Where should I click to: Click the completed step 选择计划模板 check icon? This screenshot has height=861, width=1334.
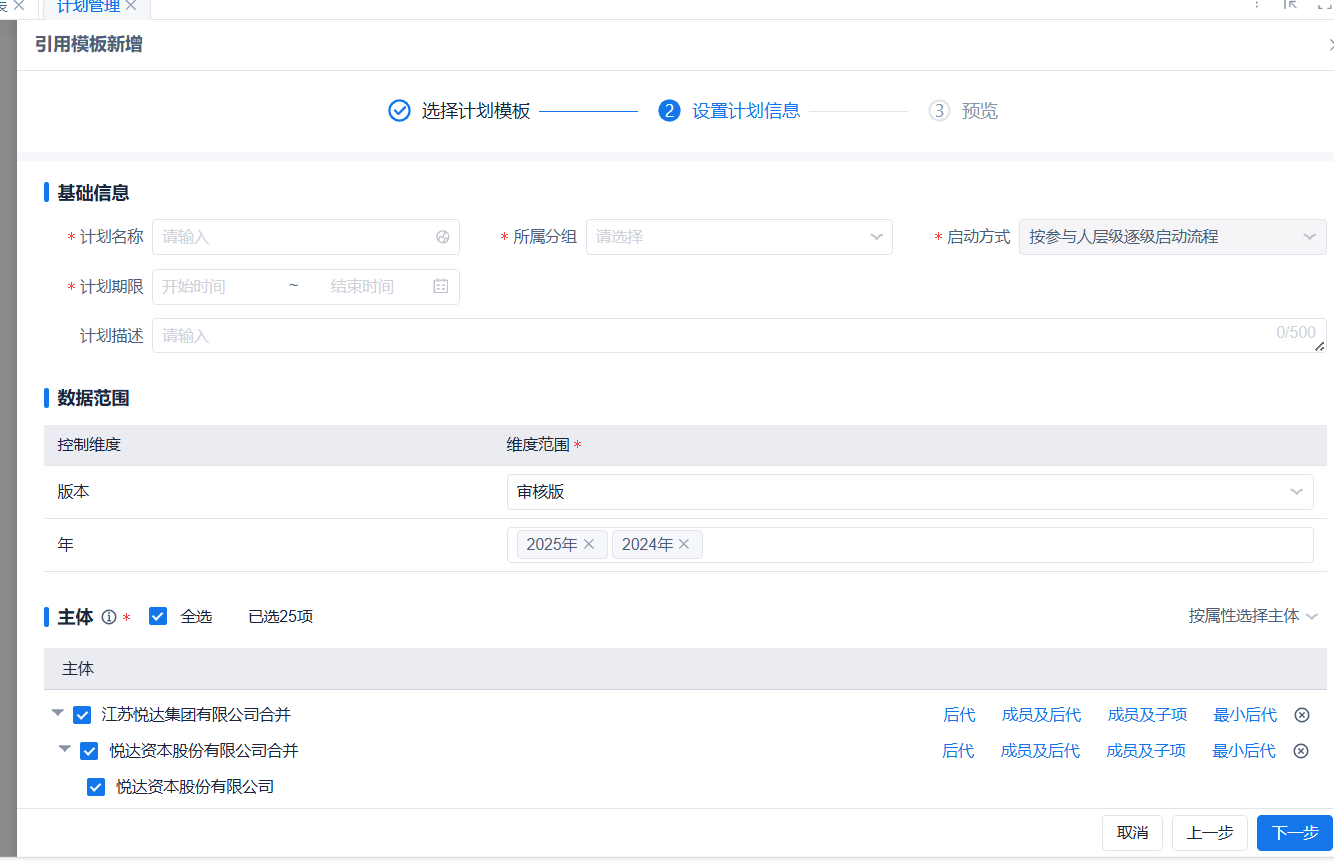coord(399,110)
